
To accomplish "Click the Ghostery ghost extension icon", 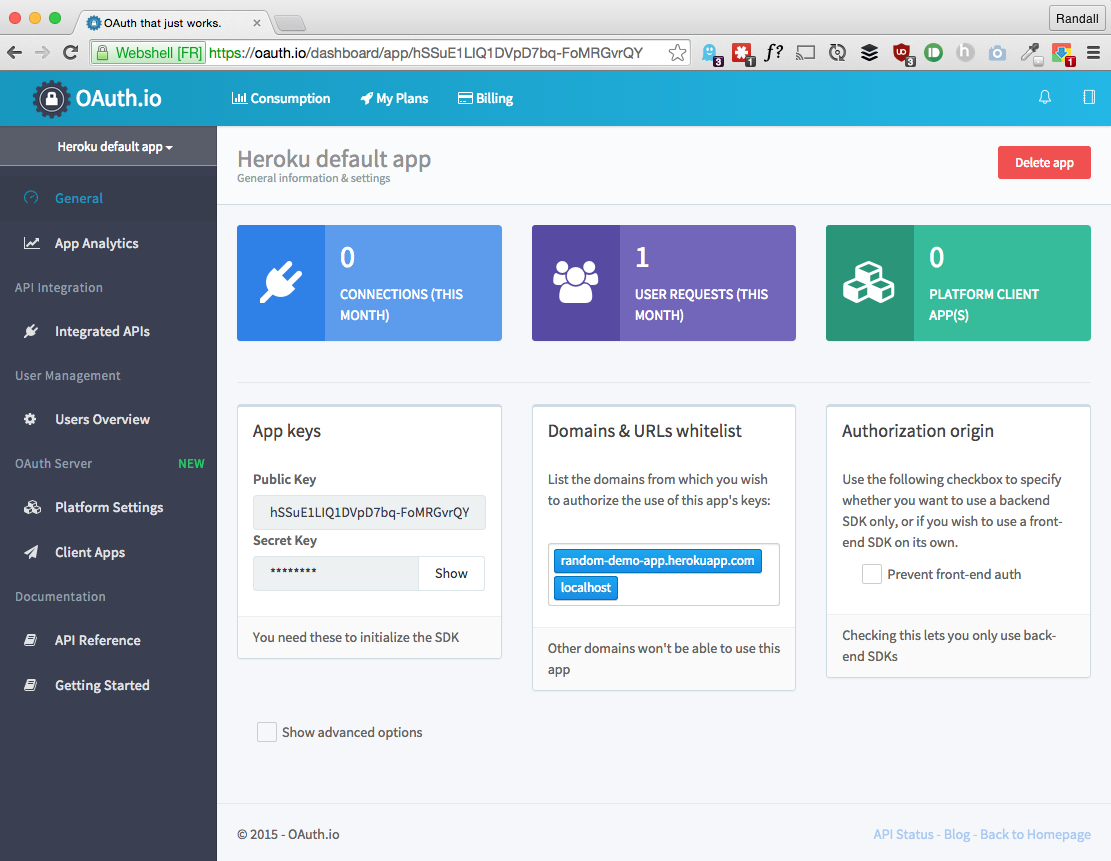I will click(711, 53).
